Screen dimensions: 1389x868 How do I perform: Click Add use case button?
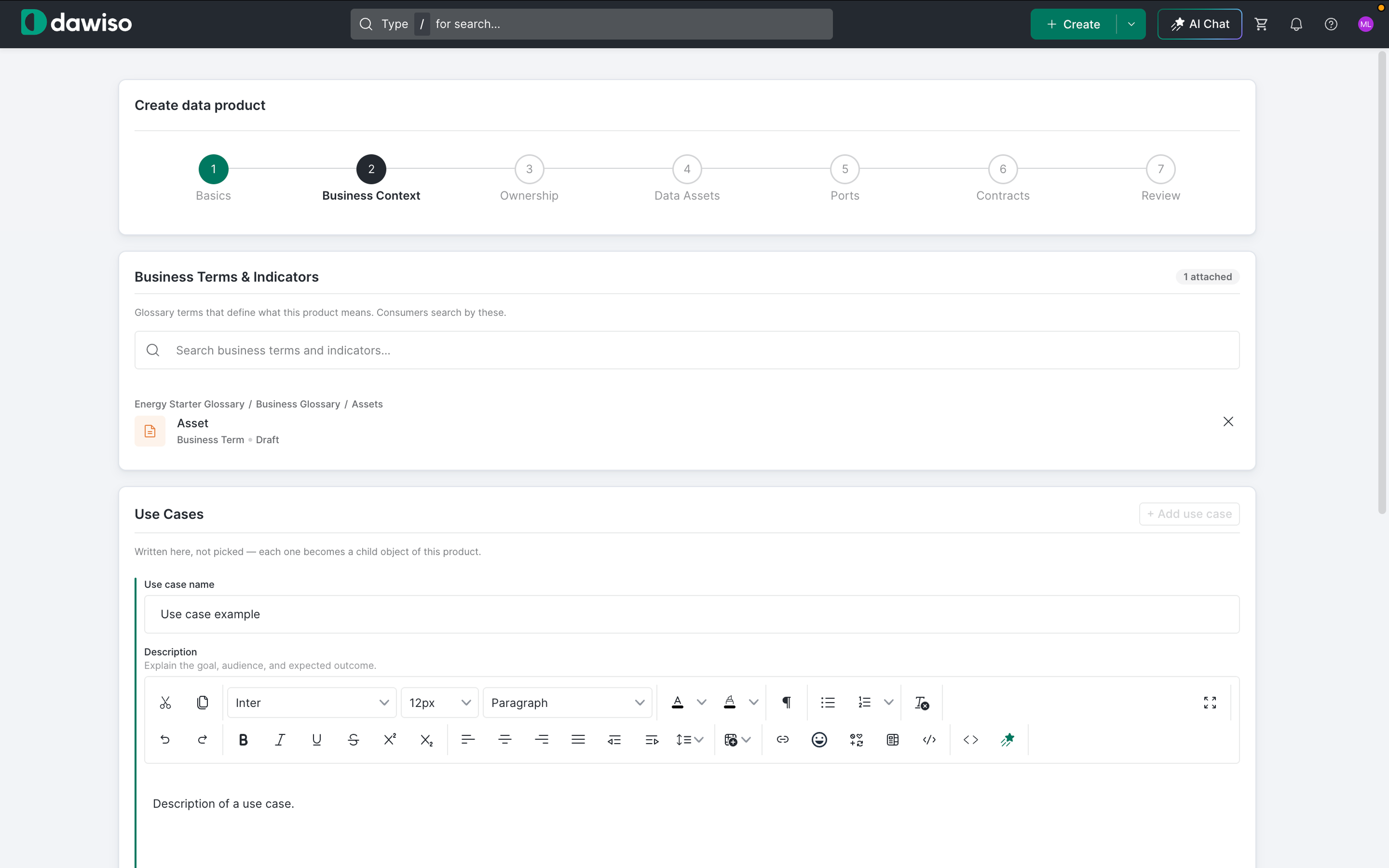(x=1189, y=514)
